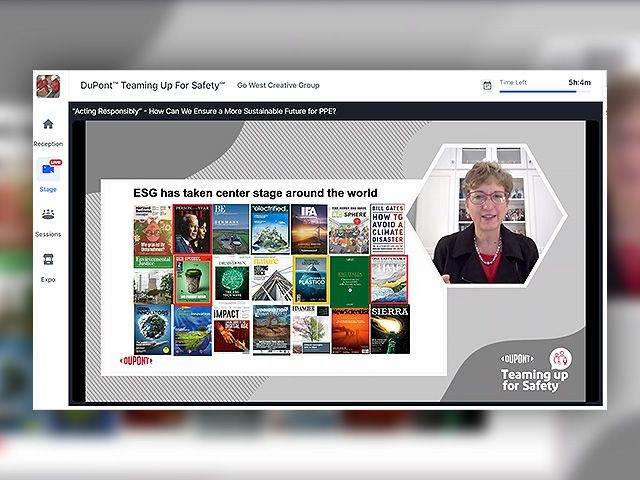
Task: Click the event logo avatar at top left
Action: 48,86
